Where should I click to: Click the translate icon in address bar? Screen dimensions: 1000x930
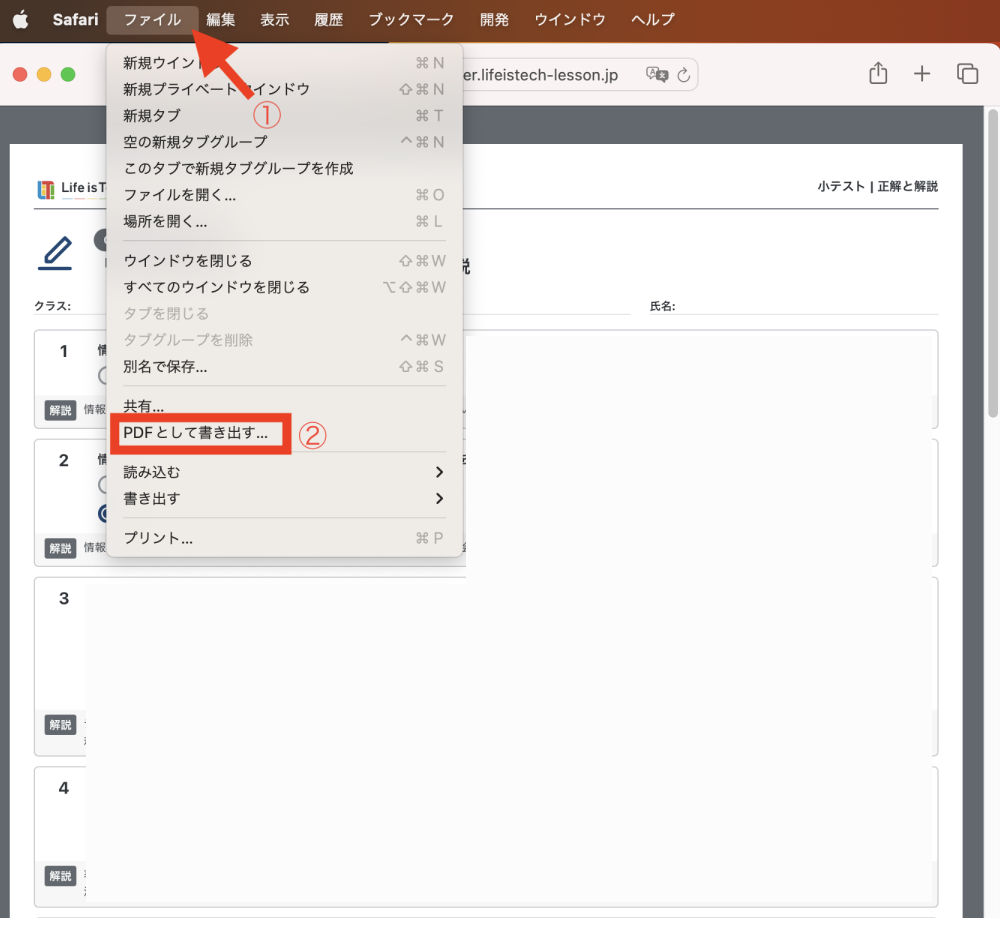coord(656,74)
